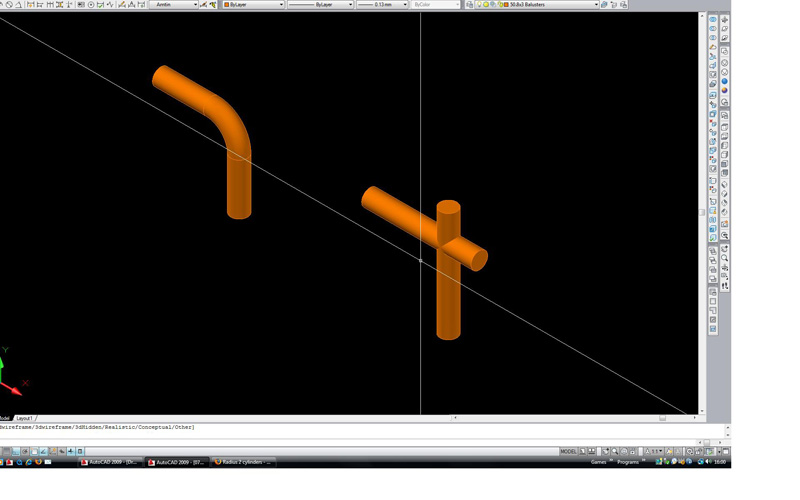This screenshot has width=800, height=500.
Task: Click the Dimension Update icon
Action: [x=142, y=5]
